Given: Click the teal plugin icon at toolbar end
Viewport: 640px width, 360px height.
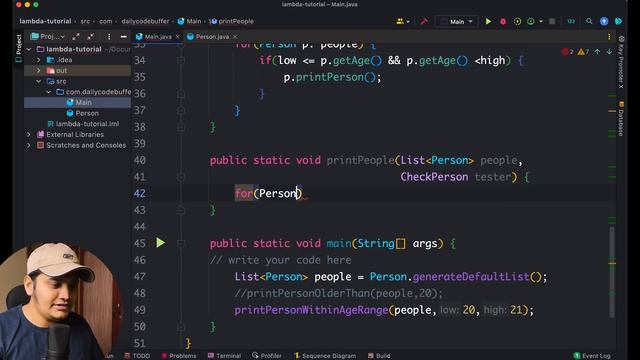Looking at the screenshot, I should coord(618,21).
